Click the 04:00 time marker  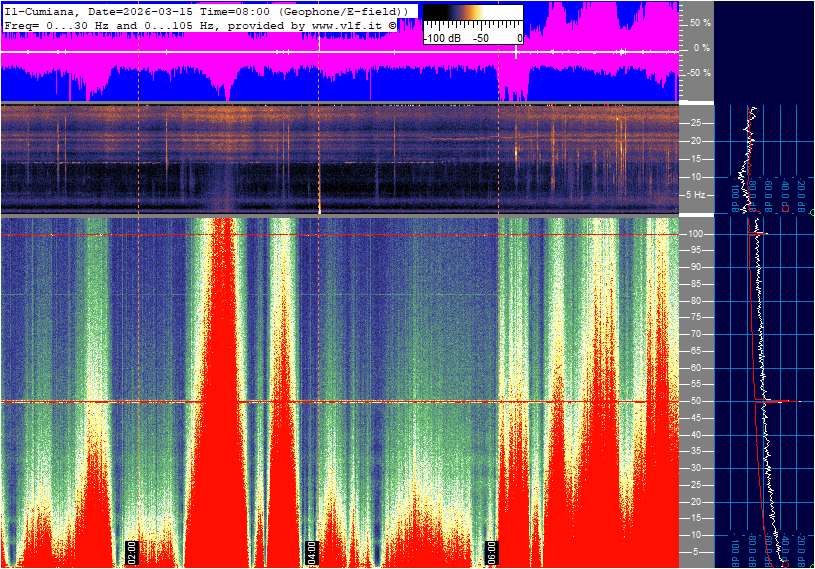[x=311, y=550]
